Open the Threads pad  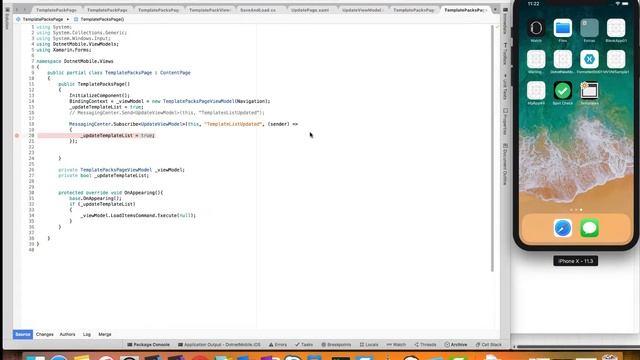point(425,345)
